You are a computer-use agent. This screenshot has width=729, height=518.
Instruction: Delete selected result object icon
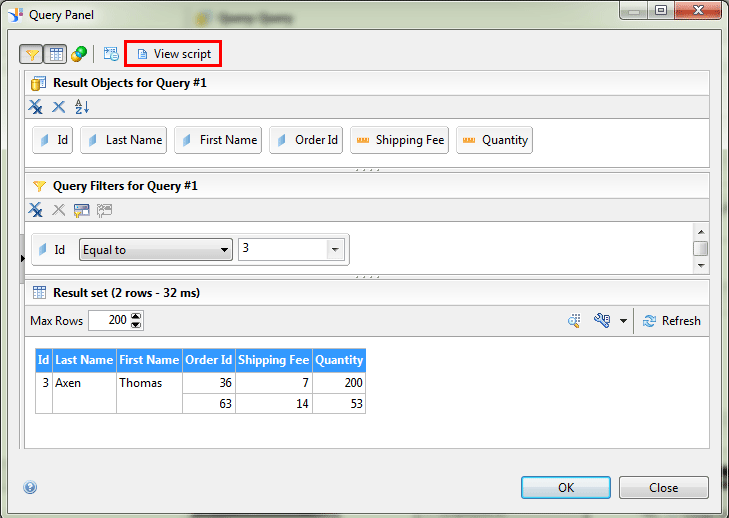point(59,107)
